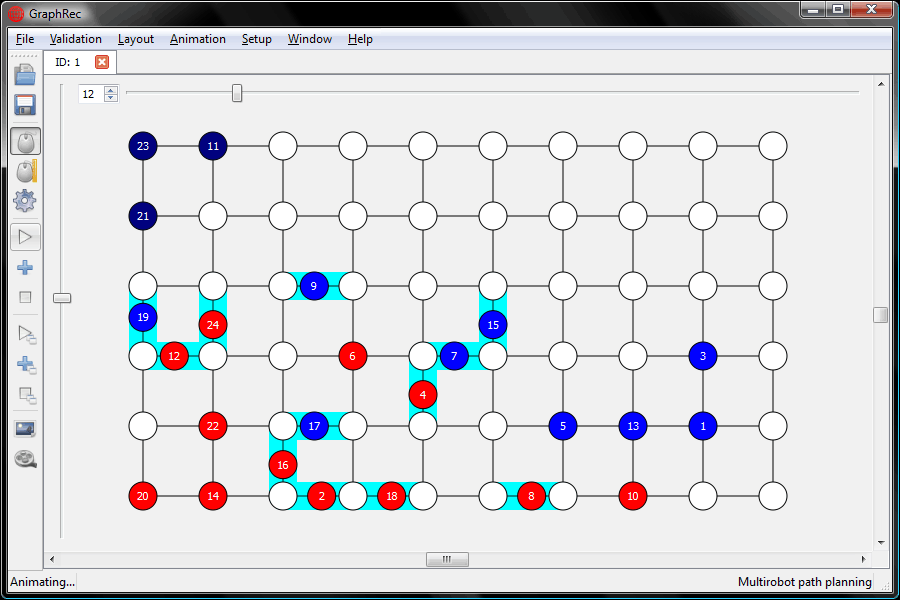This screenshot has width=900, height=600.
Task: Increase the step value with up arrow
Action: click(x=111, y=90)
